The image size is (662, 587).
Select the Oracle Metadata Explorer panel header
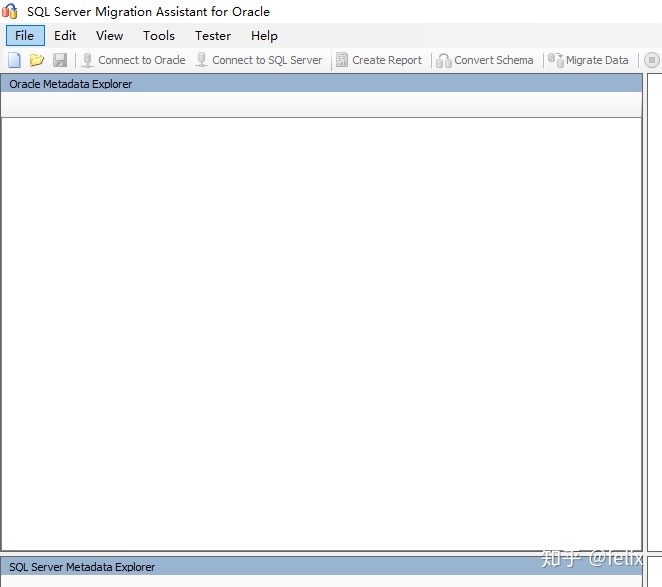click(x=321, y=84)
